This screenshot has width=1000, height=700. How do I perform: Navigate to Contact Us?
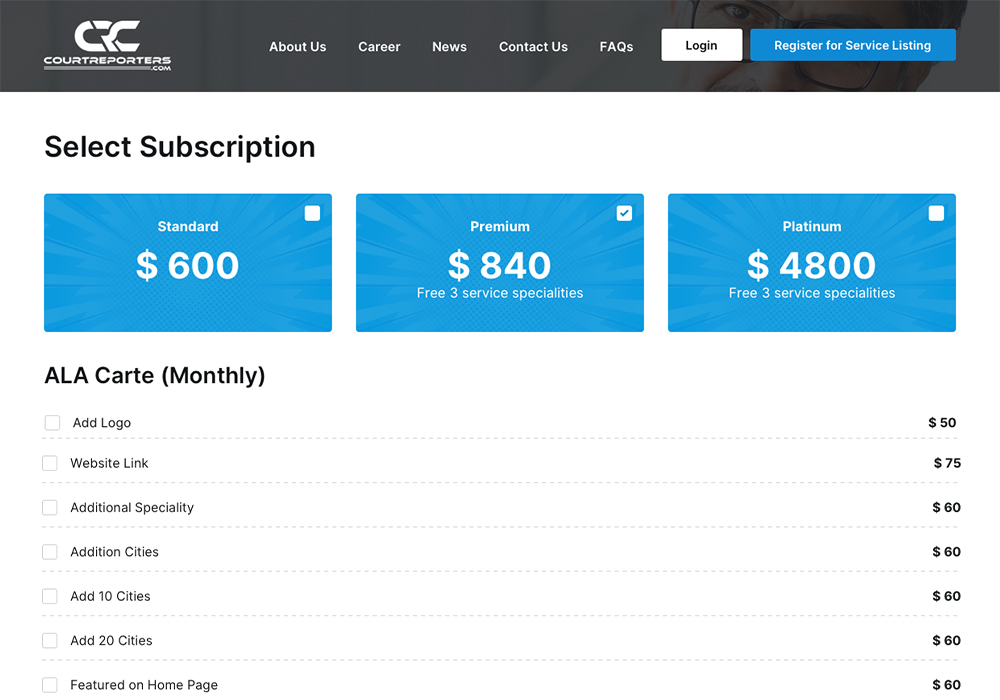pos(533,46)
